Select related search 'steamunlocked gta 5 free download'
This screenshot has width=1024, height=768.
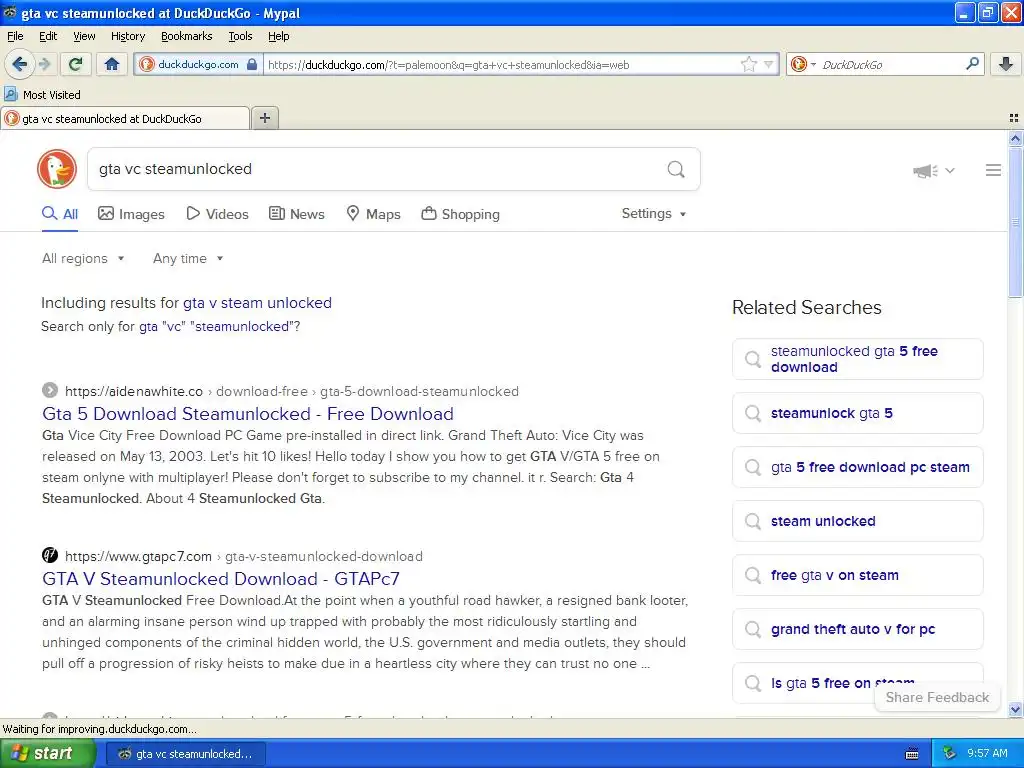coord(857,359)
